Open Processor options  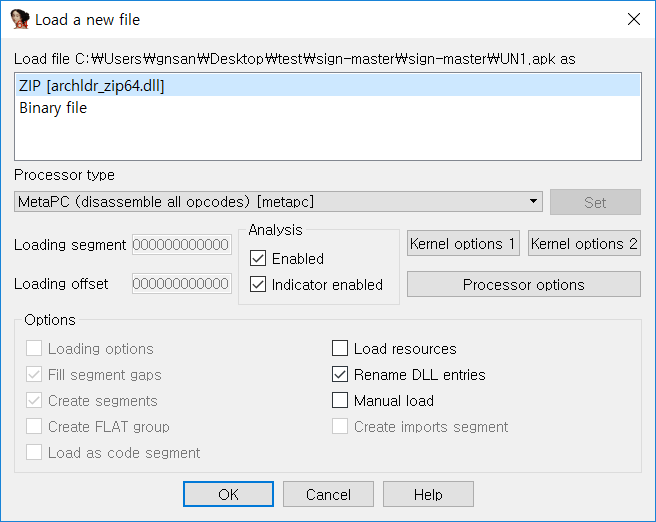click(x=523, y=284)
